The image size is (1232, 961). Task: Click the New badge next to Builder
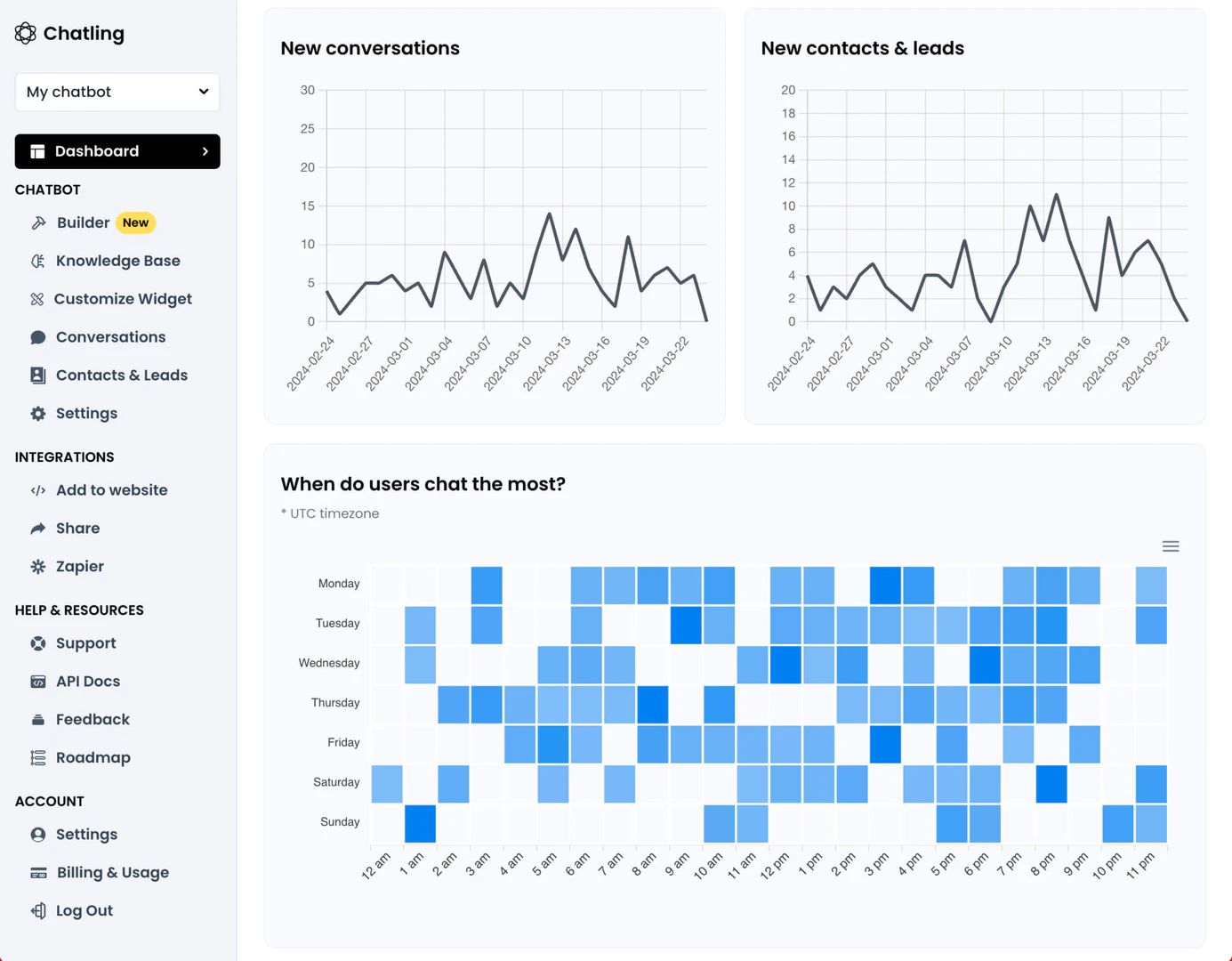point(135,222)
